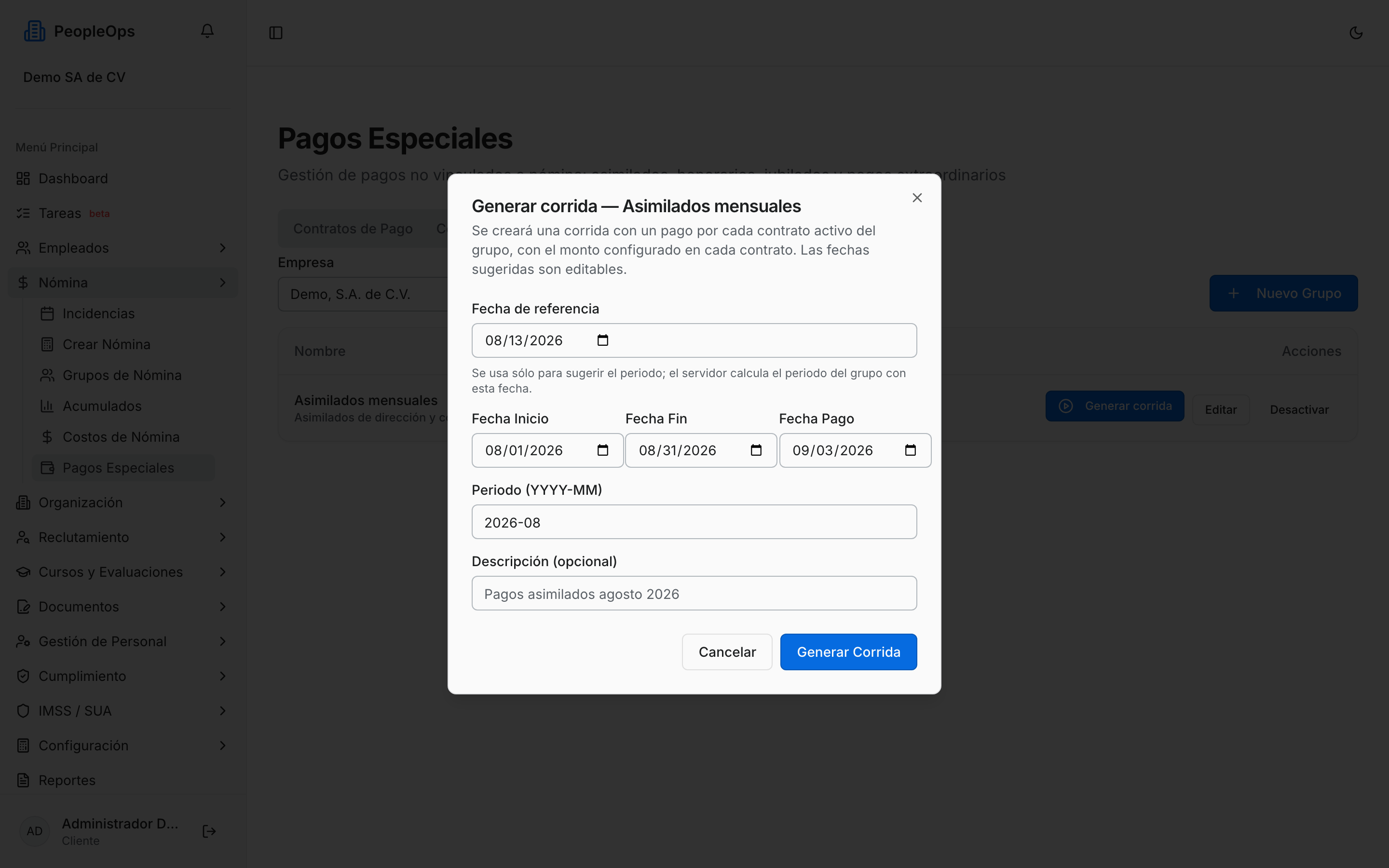Expand Cursos y Evaluaciones chevron
Image resolution: width=1389 pixels, height=868 pixels.
click(x=223, y=572)
